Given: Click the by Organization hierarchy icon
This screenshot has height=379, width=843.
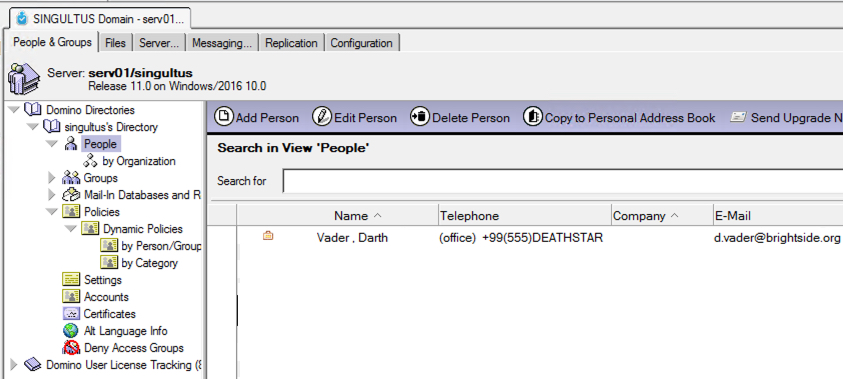Looking at the screenshot, I should [90, 161].
